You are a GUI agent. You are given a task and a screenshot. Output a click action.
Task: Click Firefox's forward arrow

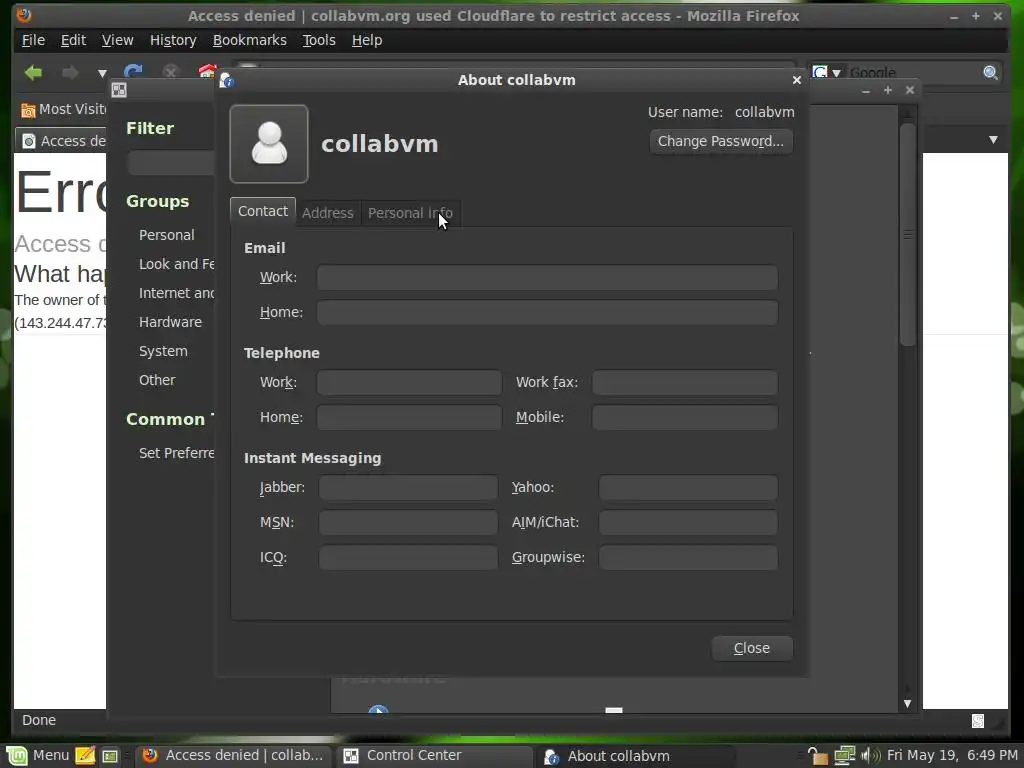(70, 72)
